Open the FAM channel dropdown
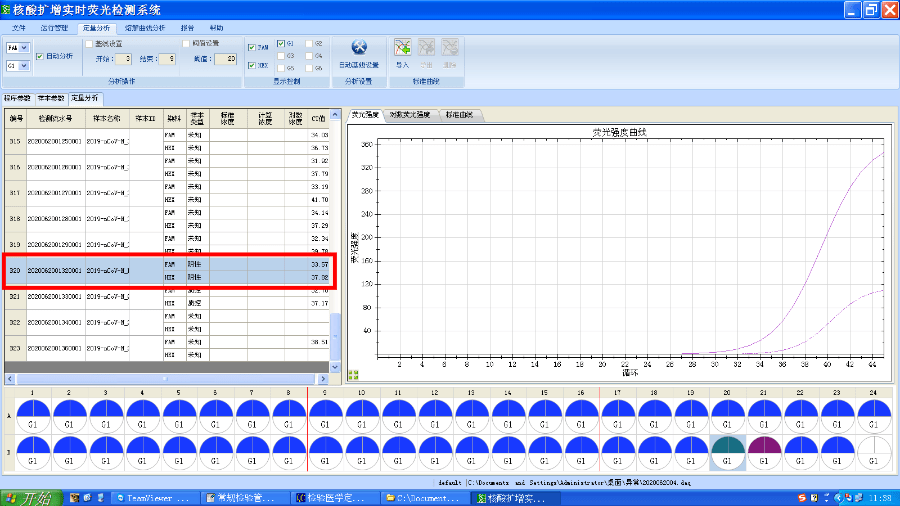This screenshot has width=900, height=506. [x=24, y=48]
